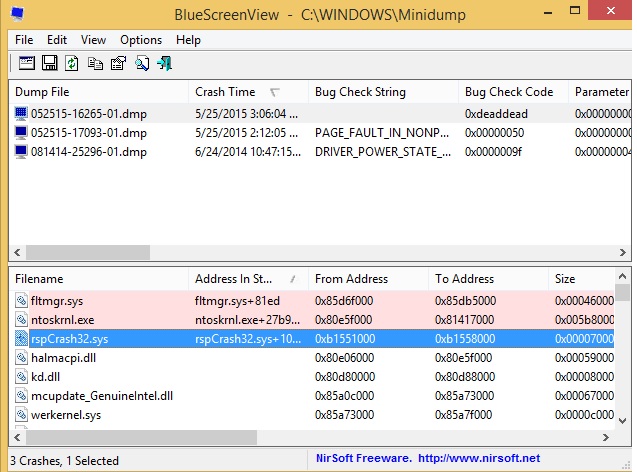Click the "3 Crashes, 1 Selected" status text
This screenshot has width=637, height=472.
pyautogui.click(x=64, y=461)
